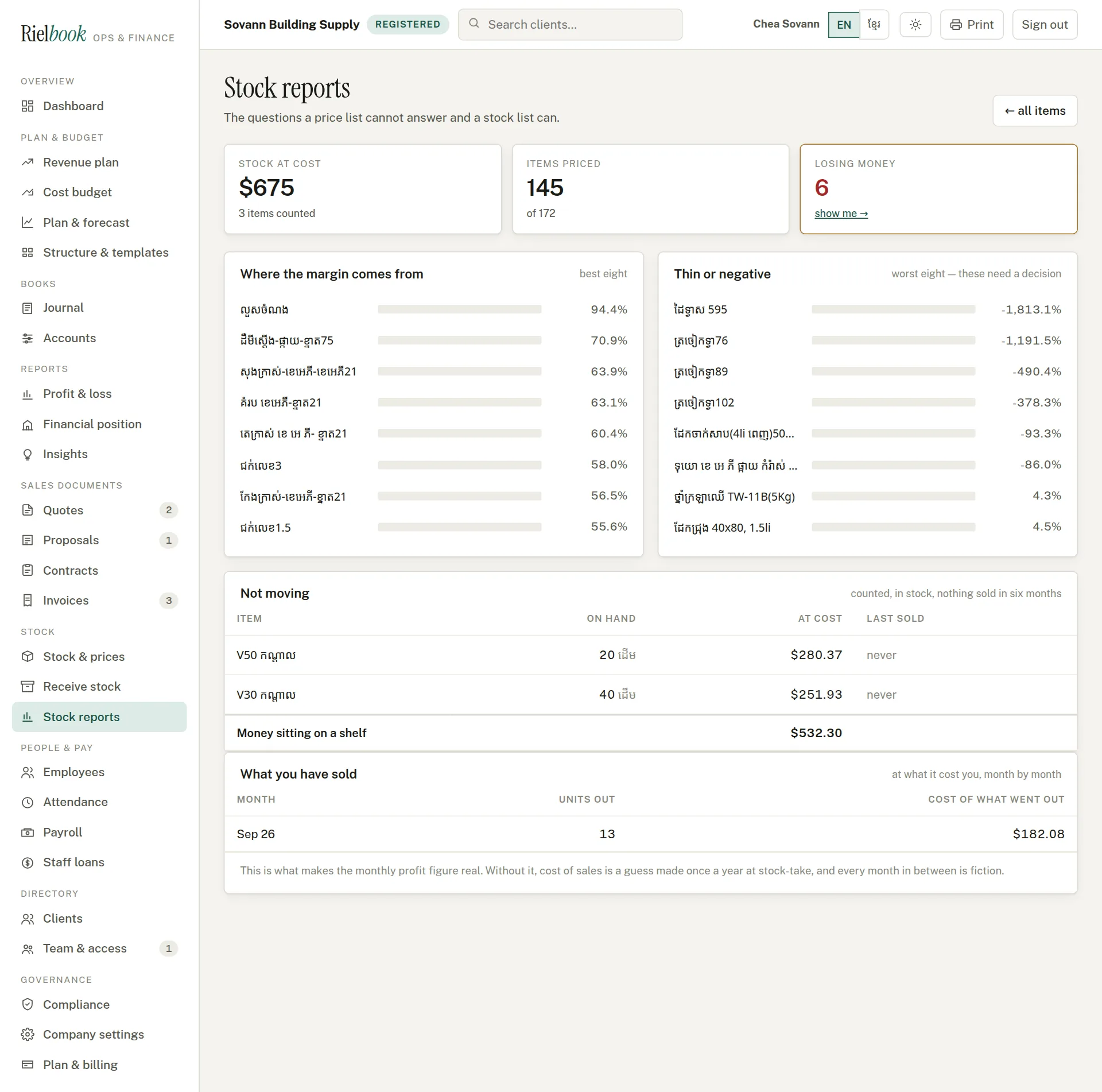Go to Clients directory
This screenshot has height=1092, width=1102.
(99, 919)
